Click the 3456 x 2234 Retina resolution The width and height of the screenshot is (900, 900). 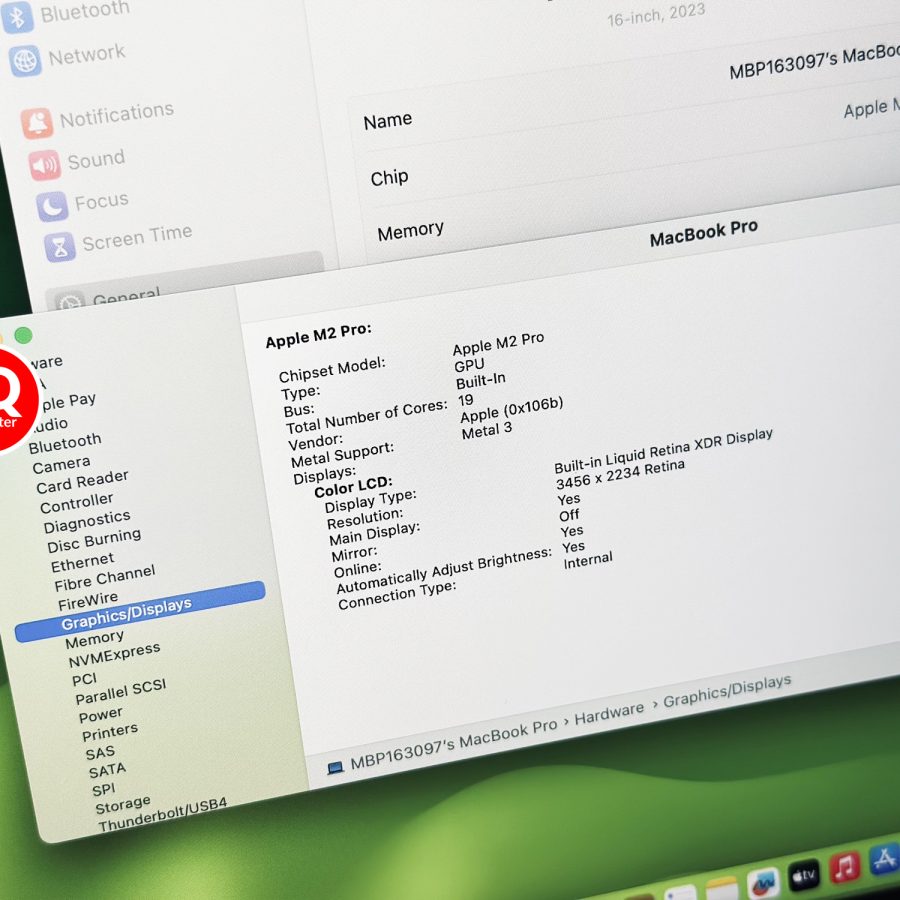coord(620,474)
